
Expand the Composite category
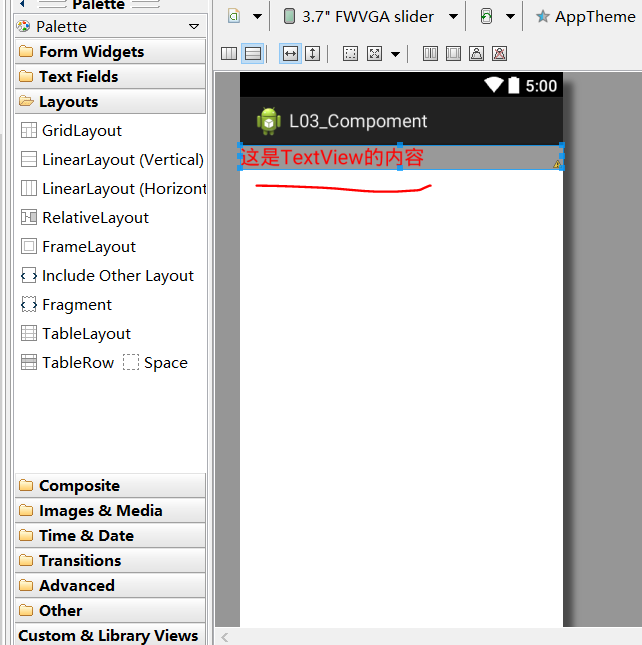click(110, 485)
